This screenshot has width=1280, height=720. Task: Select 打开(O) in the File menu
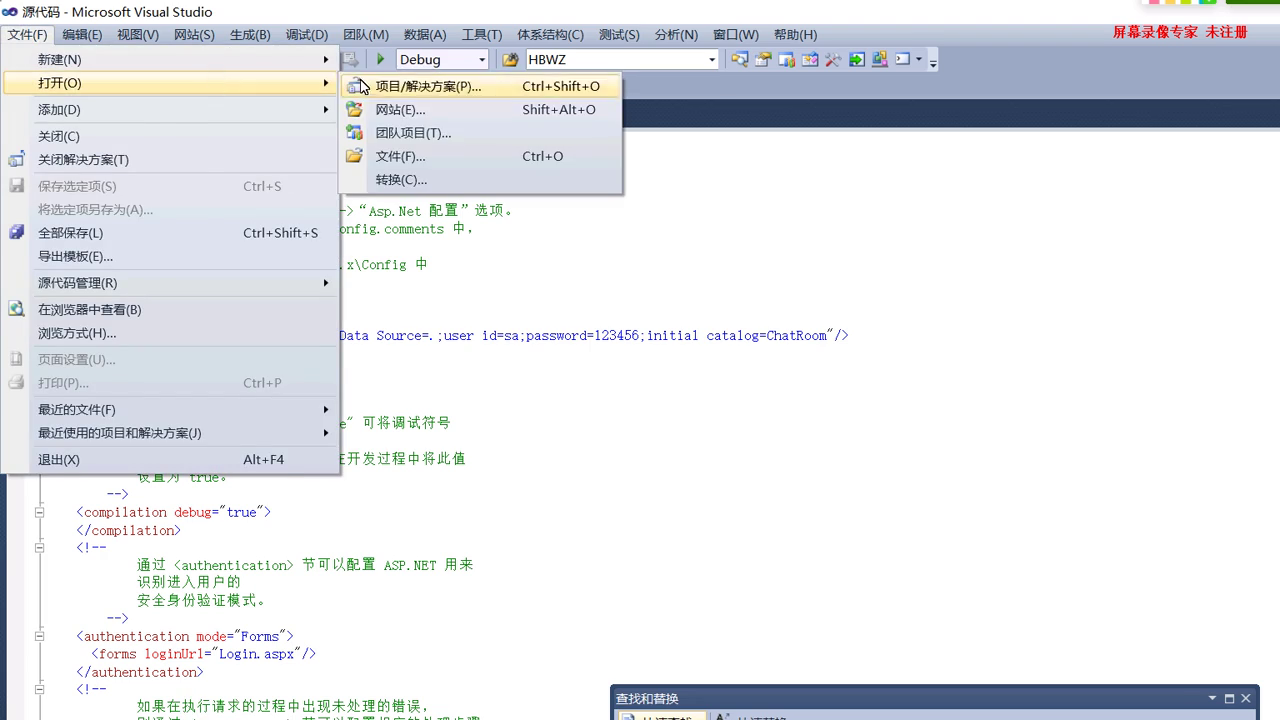(170, 83)
